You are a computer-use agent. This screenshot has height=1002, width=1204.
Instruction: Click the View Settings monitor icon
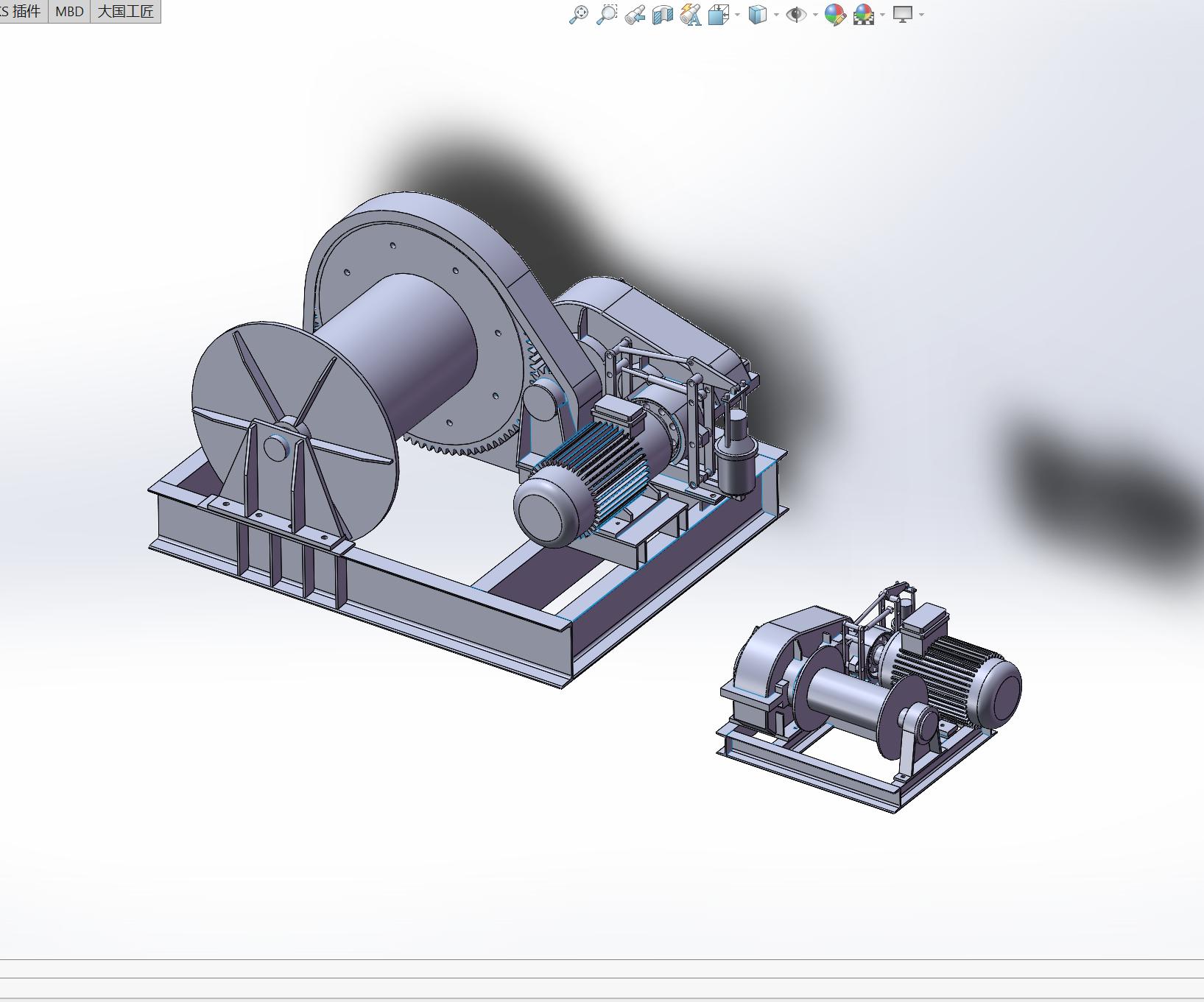[x=903, y=15]
